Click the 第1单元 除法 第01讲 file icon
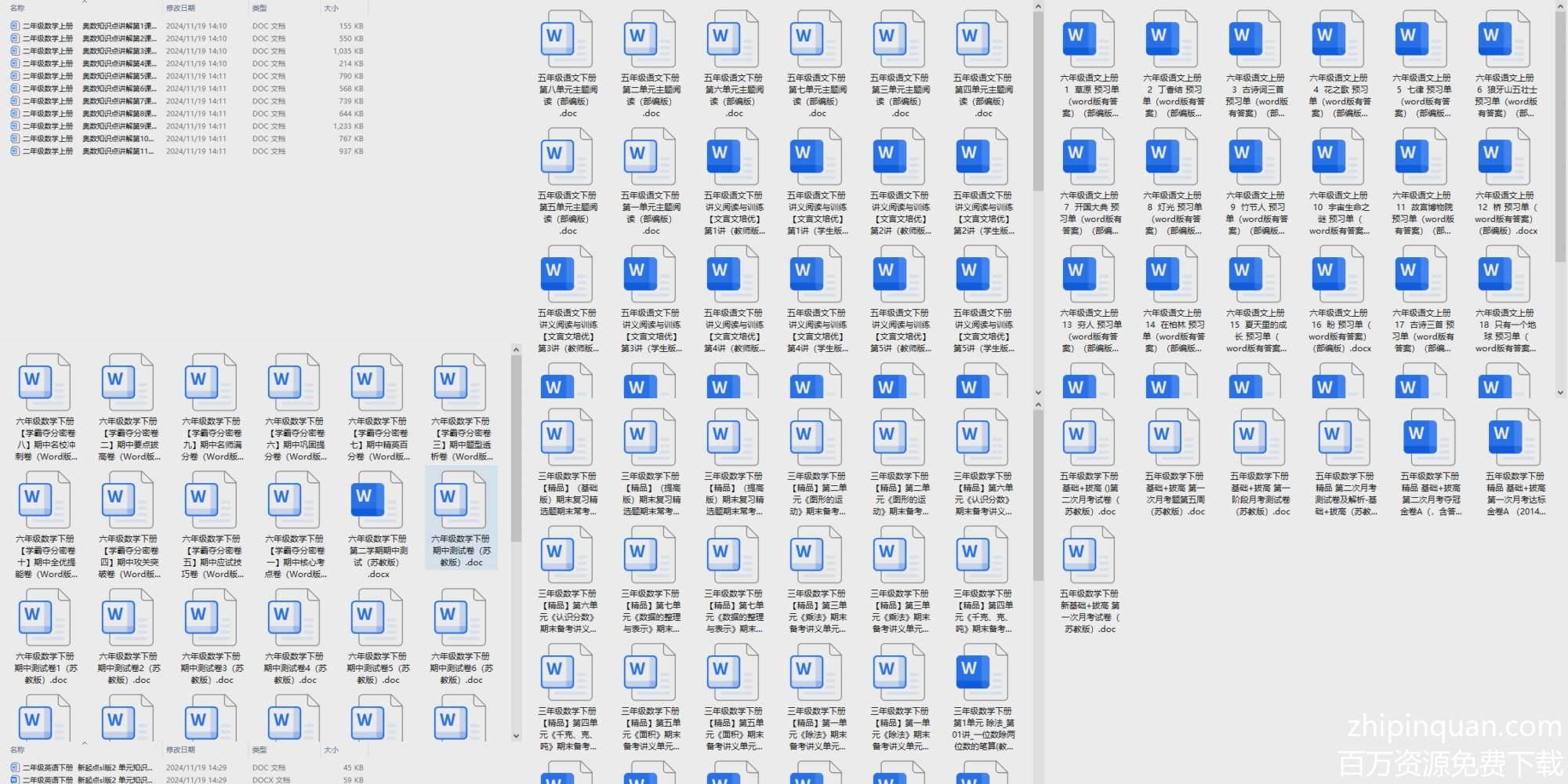1568x784 pixels. point(982,673)
